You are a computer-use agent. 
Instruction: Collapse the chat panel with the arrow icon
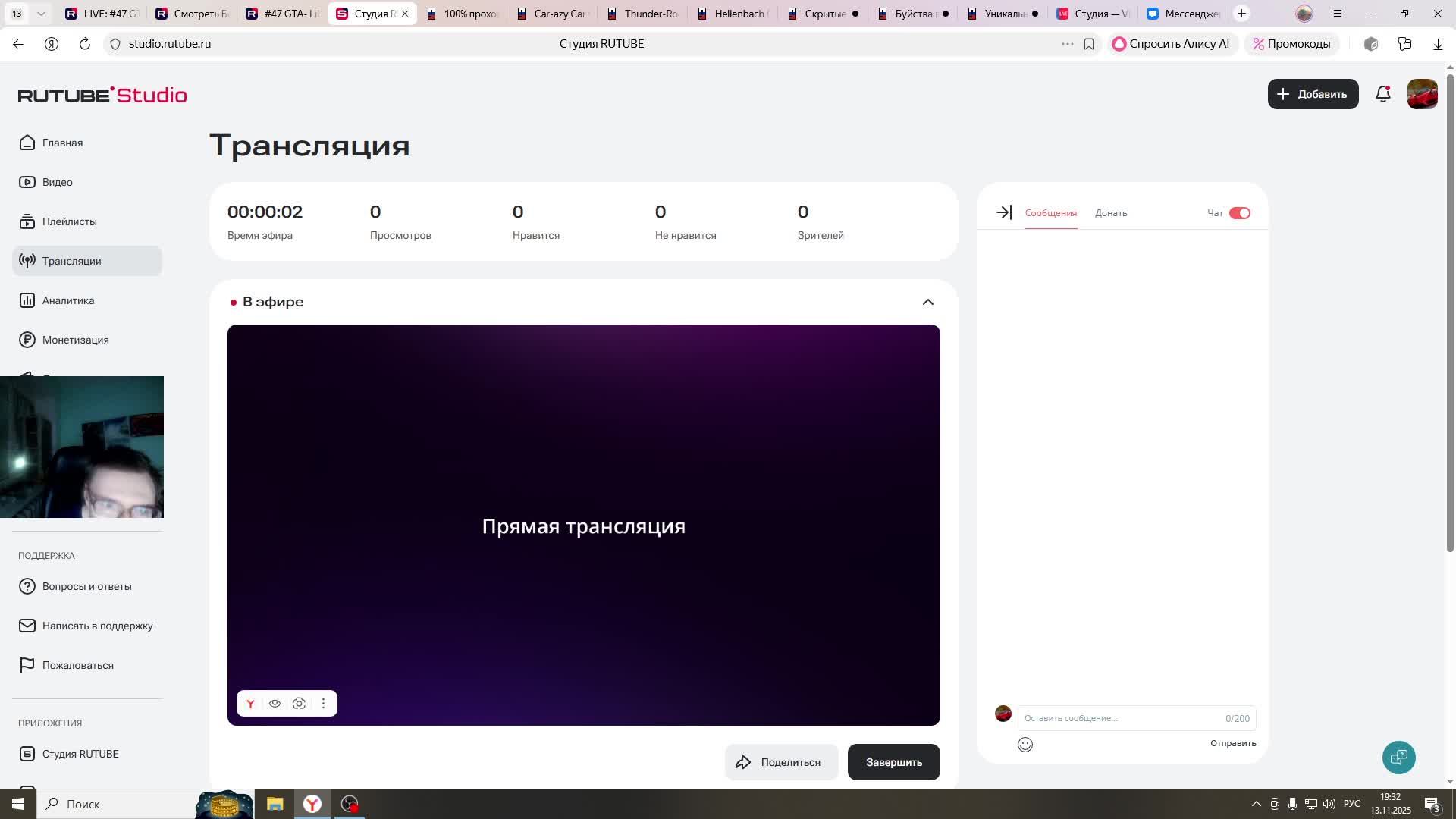[1003, 213]
